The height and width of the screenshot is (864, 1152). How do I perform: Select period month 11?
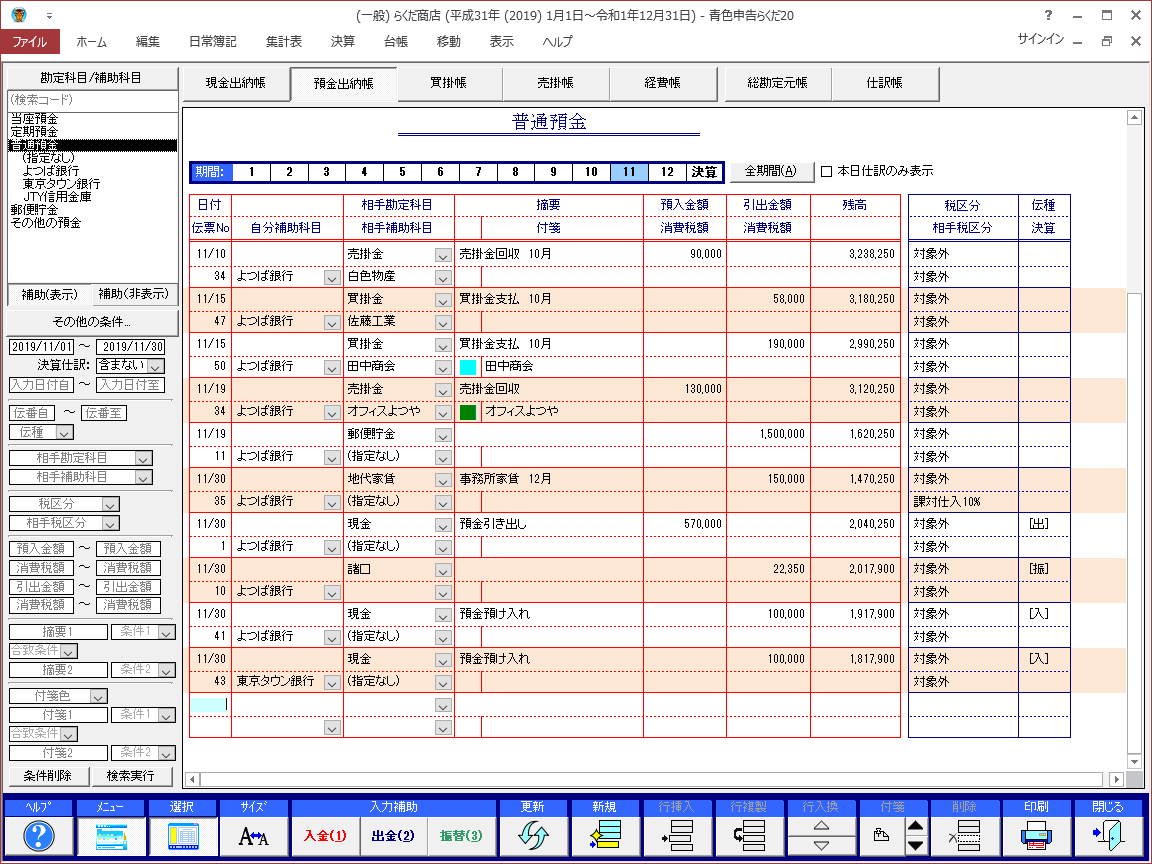pyautogui.click(x=629, y=172)
